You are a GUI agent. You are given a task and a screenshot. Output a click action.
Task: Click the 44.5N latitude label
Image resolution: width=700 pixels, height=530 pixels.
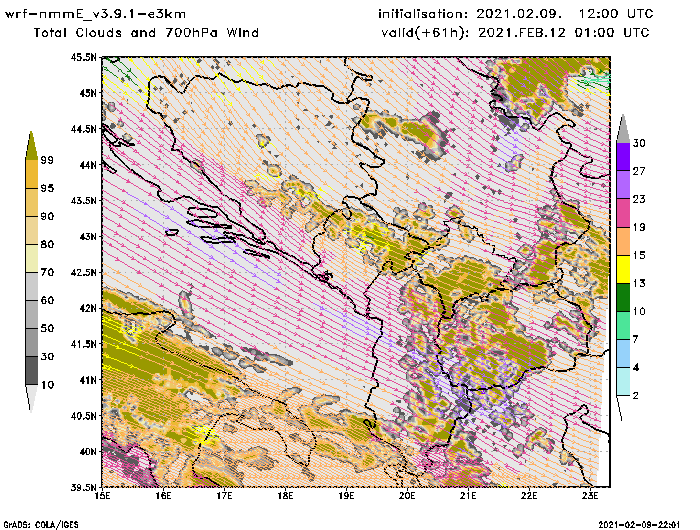tap(83, 129)
